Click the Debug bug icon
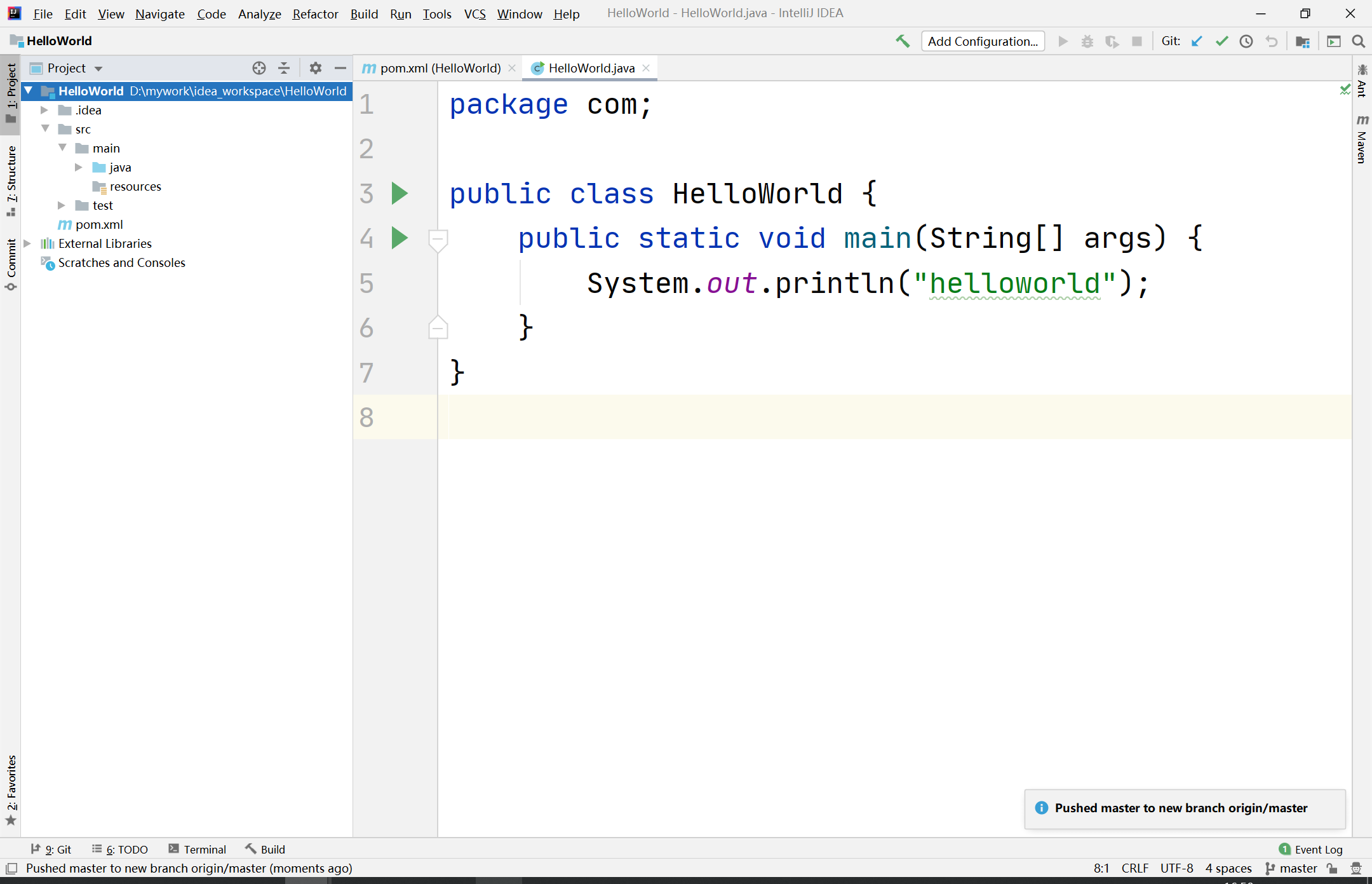 (x=1087, y=41)
